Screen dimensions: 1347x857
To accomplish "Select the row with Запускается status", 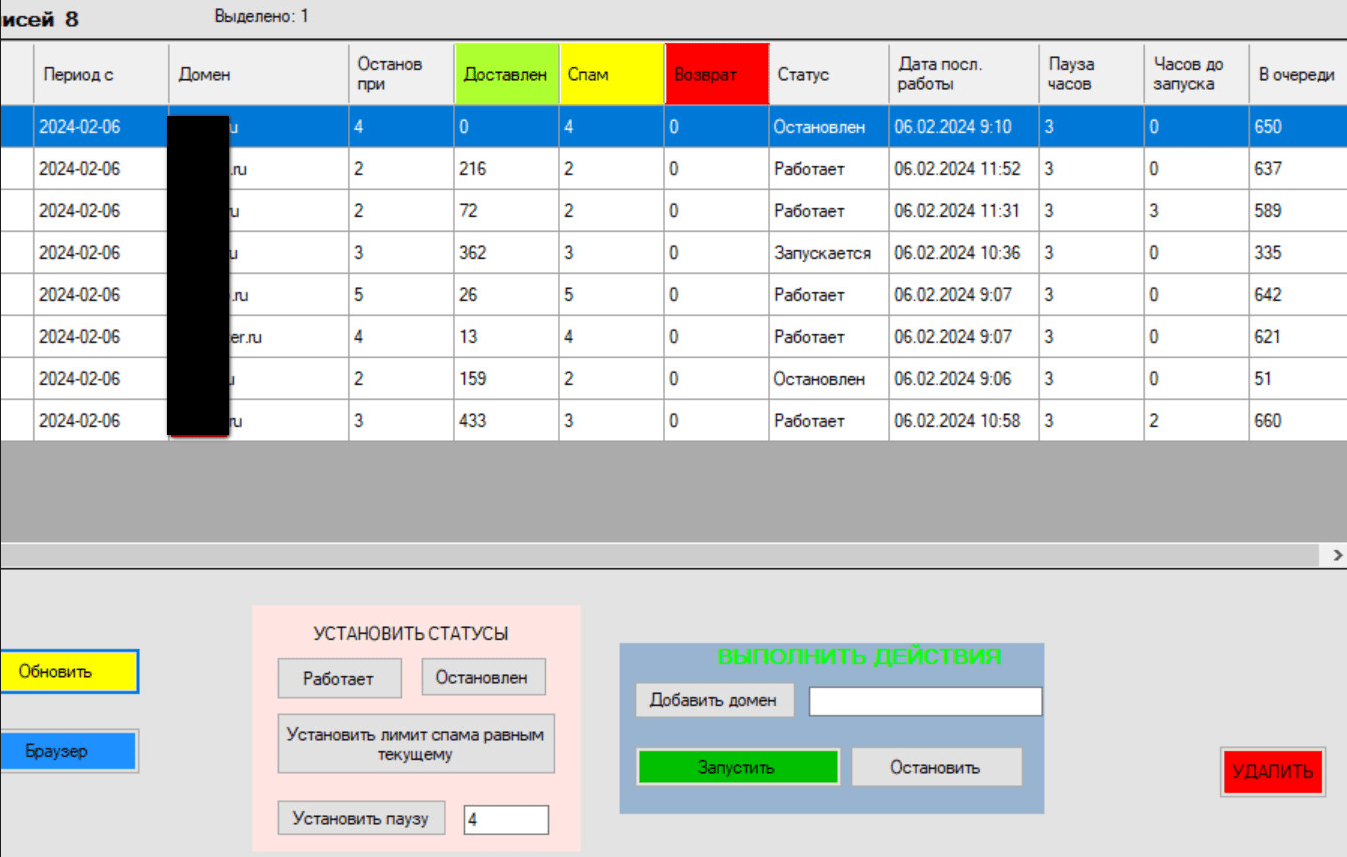I will pos(673,253).
